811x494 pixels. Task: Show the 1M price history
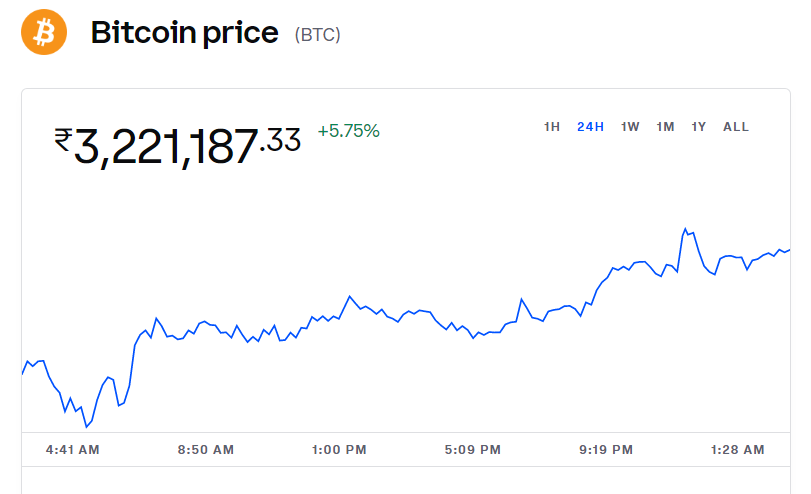[x=665, y=127]
